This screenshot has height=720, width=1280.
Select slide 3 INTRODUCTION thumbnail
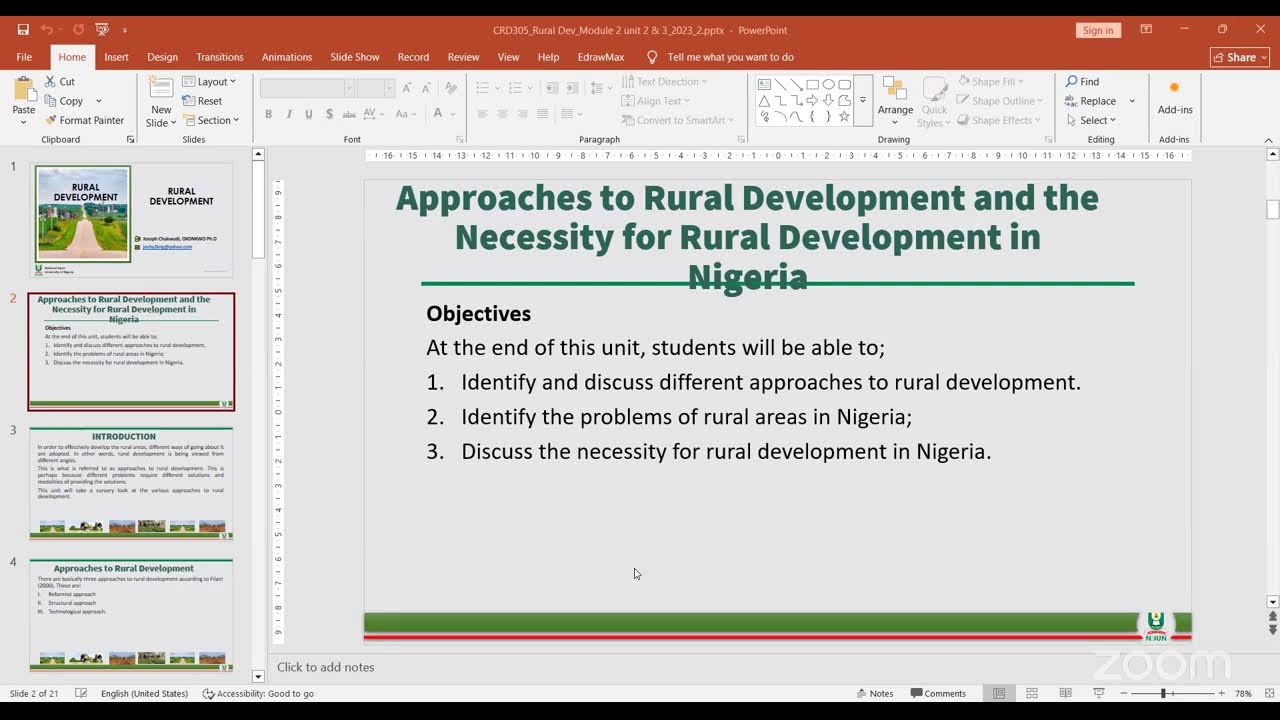(131, 483)
